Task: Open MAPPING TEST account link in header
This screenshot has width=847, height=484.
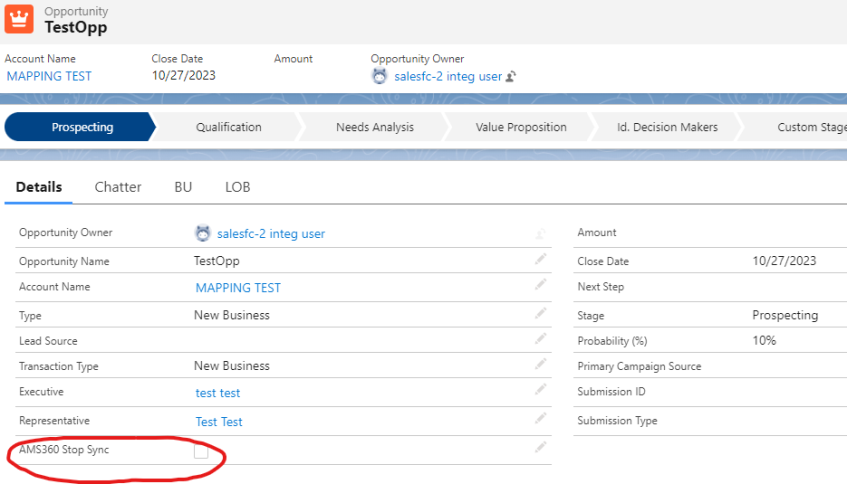Action: [x=49, y=76]
